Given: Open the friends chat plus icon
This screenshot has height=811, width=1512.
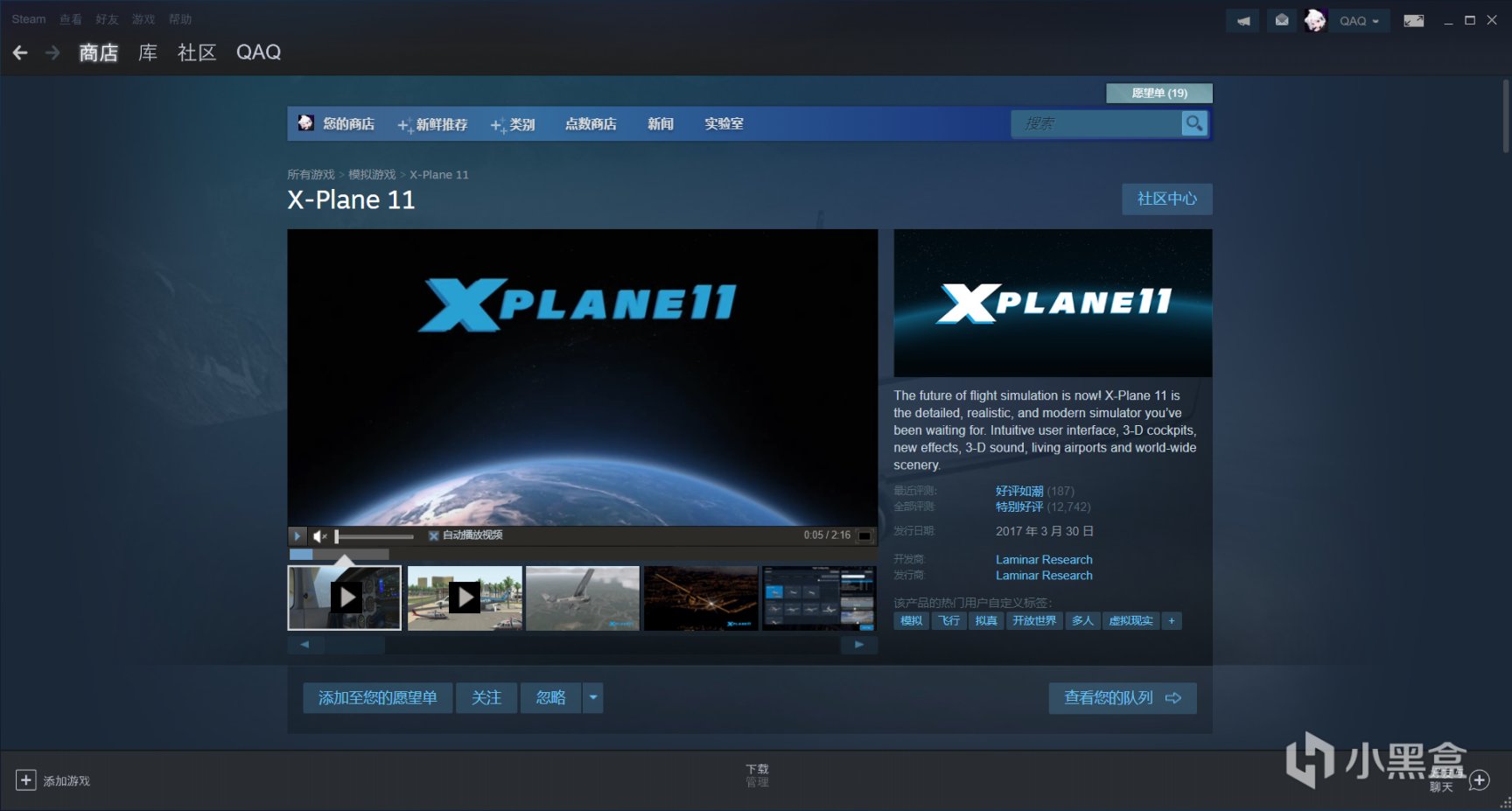Looking at the screenshot, I should pyautogui.click(x=1480, y=780).
